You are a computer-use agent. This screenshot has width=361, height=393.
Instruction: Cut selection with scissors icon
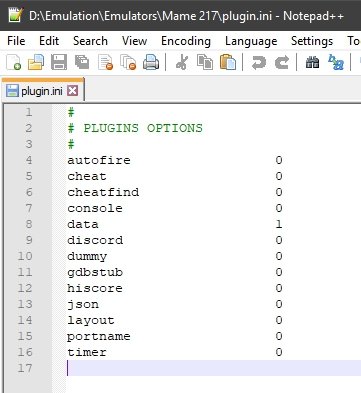pyautogui.click(x=182, y=62)
